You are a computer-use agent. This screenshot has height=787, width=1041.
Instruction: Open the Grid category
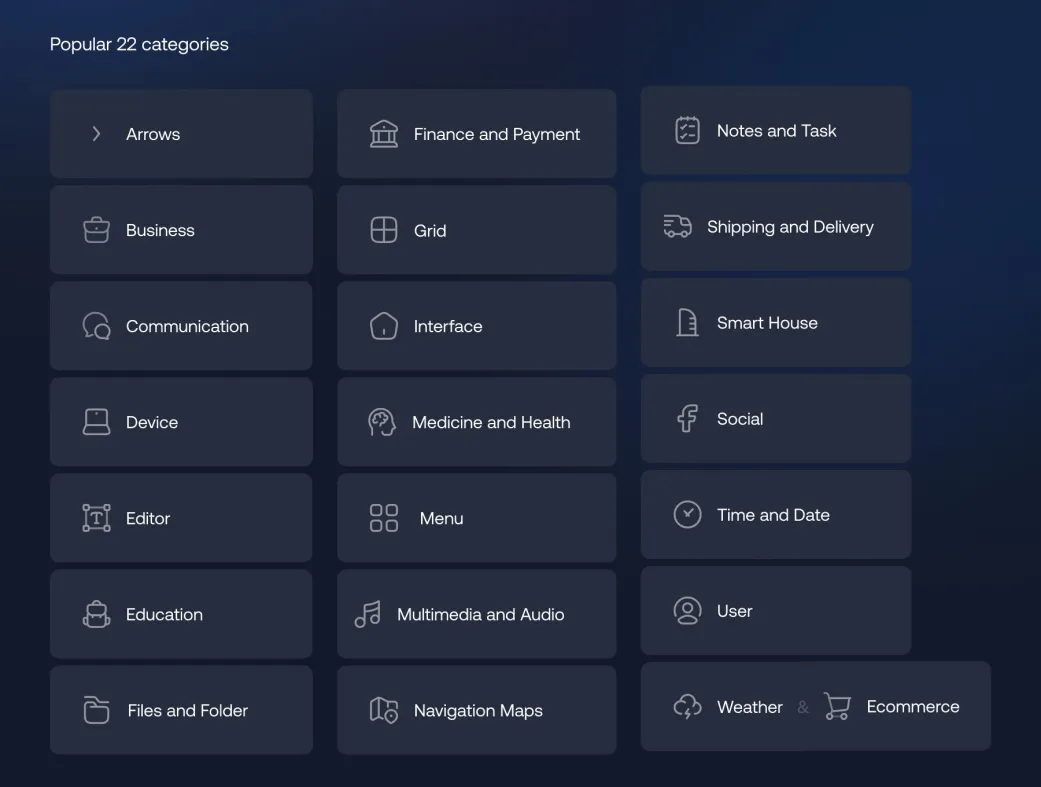pos(476,230)
